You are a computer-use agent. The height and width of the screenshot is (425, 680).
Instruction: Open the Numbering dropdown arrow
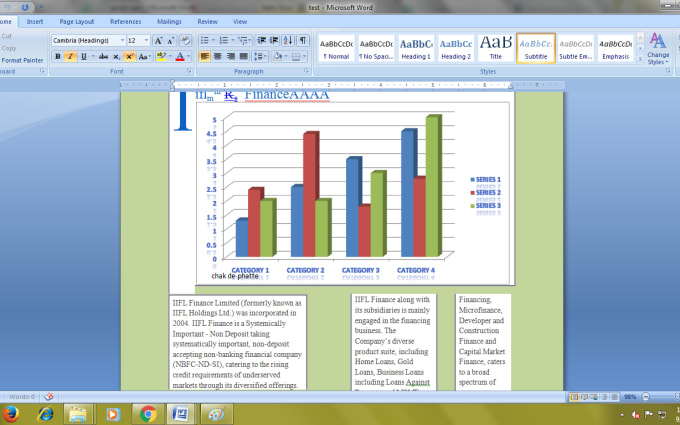pos(232,40)
